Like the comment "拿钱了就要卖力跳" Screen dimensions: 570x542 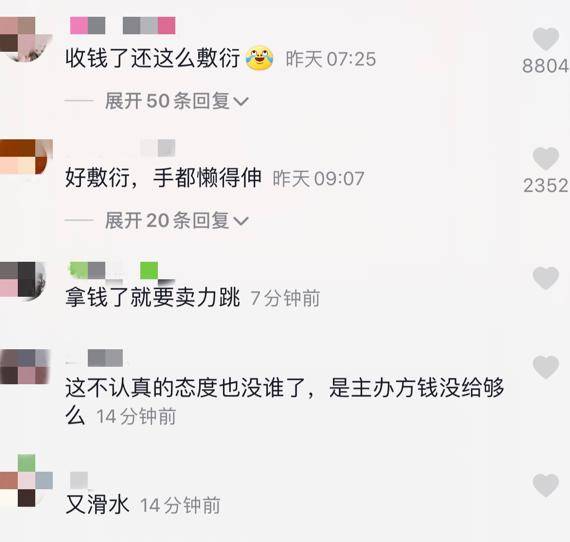click(545, 278)
